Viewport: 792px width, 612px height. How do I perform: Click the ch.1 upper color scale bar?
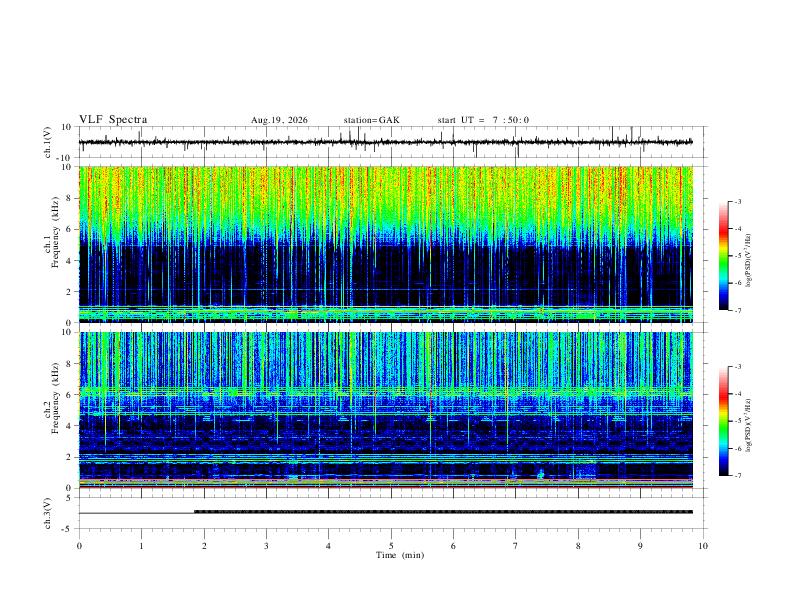coord(723,256)
